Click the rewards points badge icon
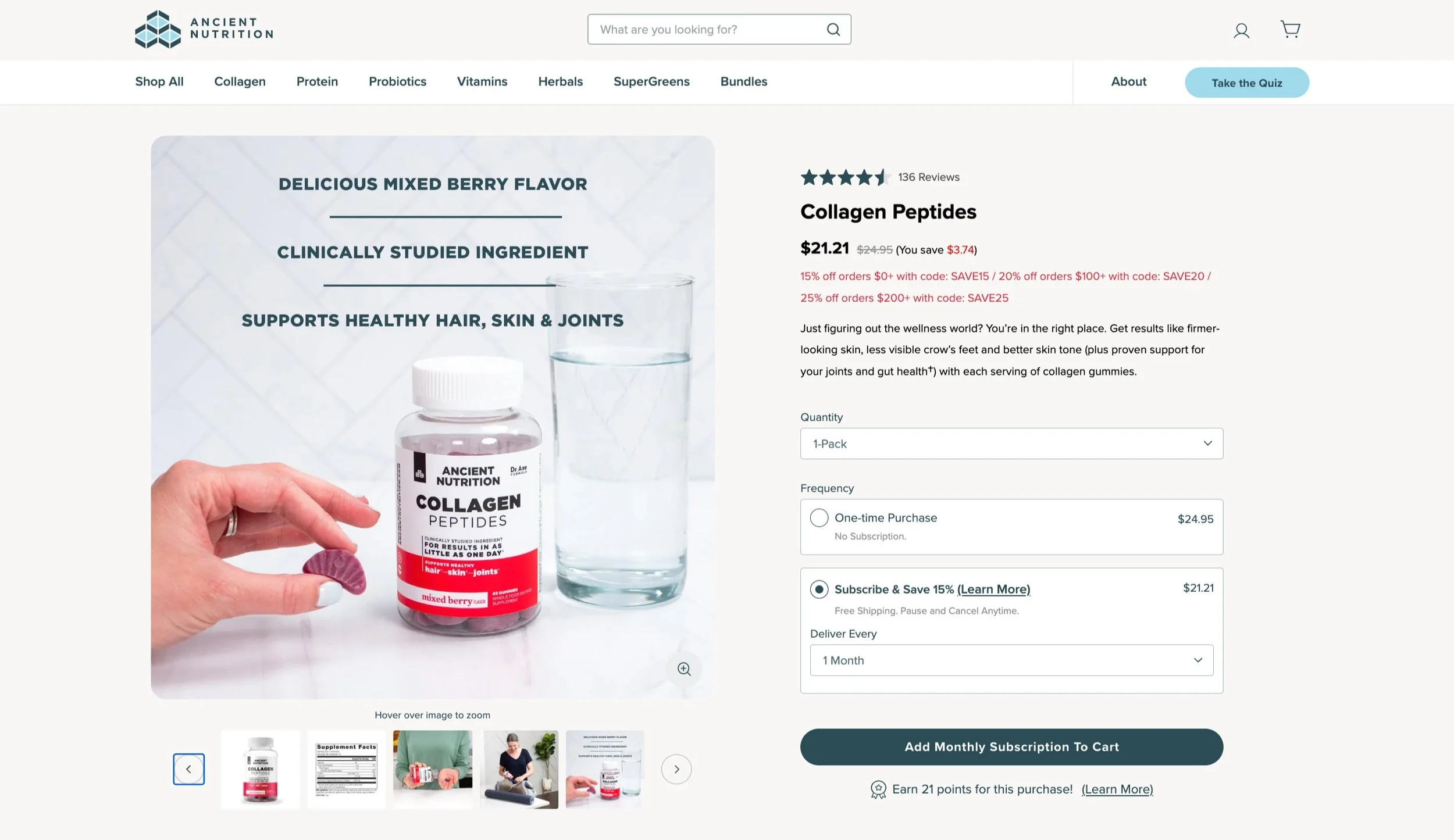The height and width of the screenshot is (840, 1454). click(x=878, y=789)
